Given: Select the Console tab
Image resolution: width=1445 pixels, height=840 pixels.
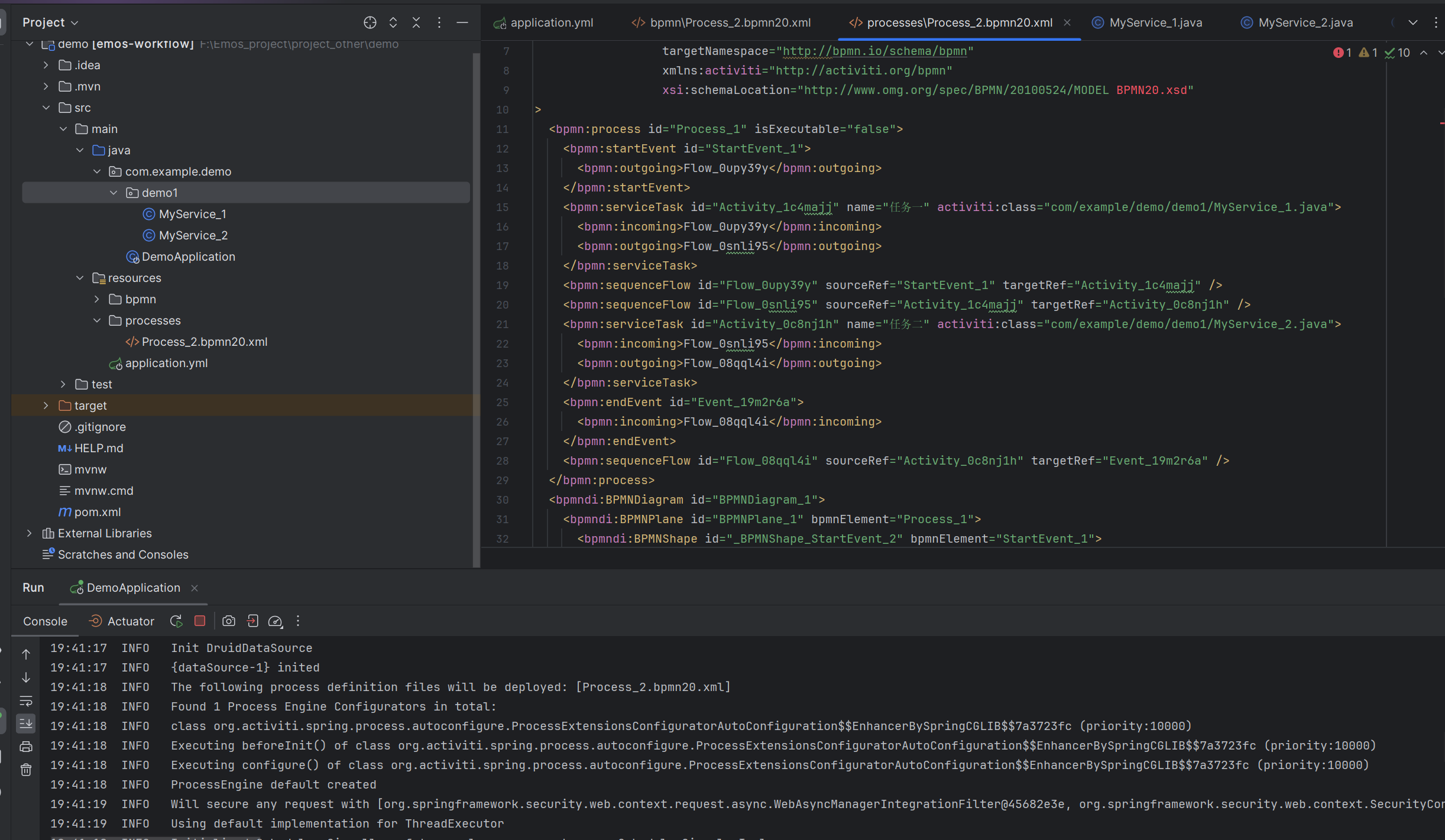Looking at the screenshot, I should pyautogui.click(x=45, y=621).
